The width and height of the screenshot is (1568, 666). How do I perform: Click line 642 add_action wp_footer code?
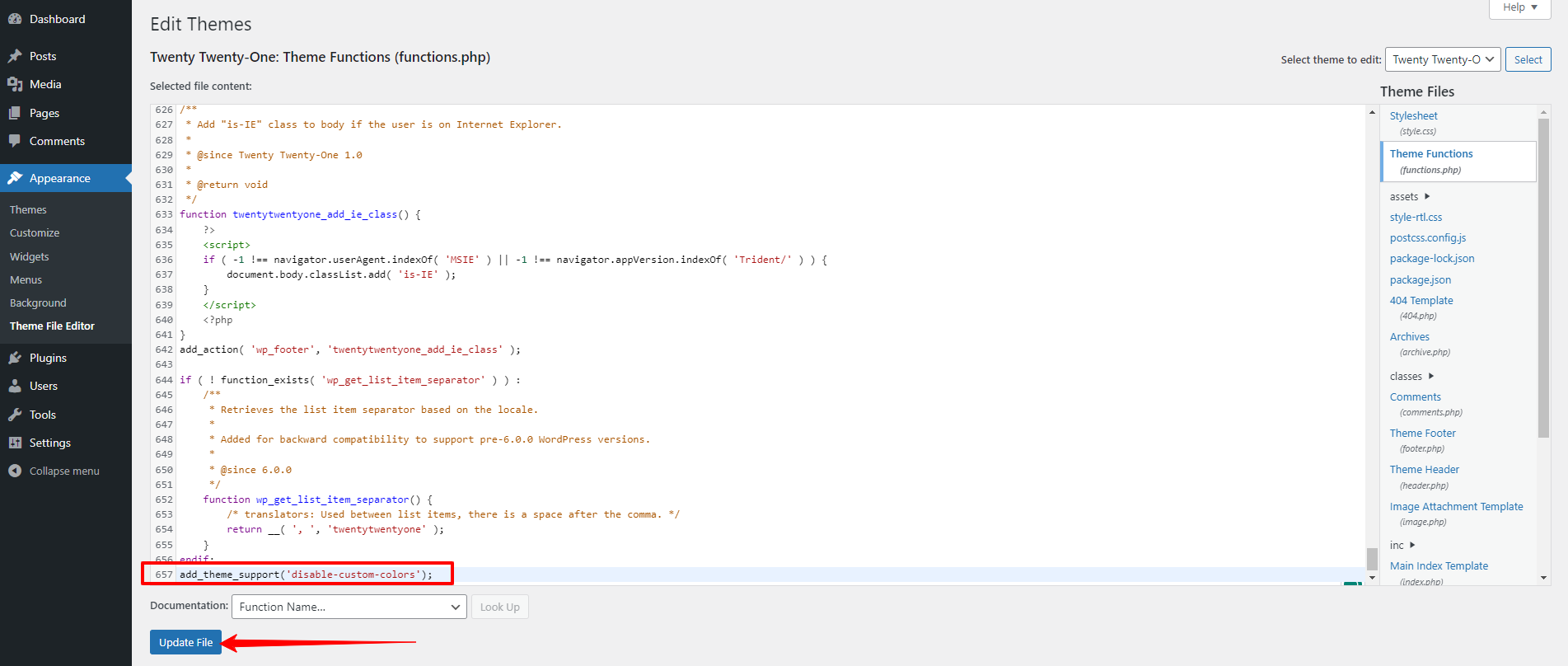(x=350, y=349)
